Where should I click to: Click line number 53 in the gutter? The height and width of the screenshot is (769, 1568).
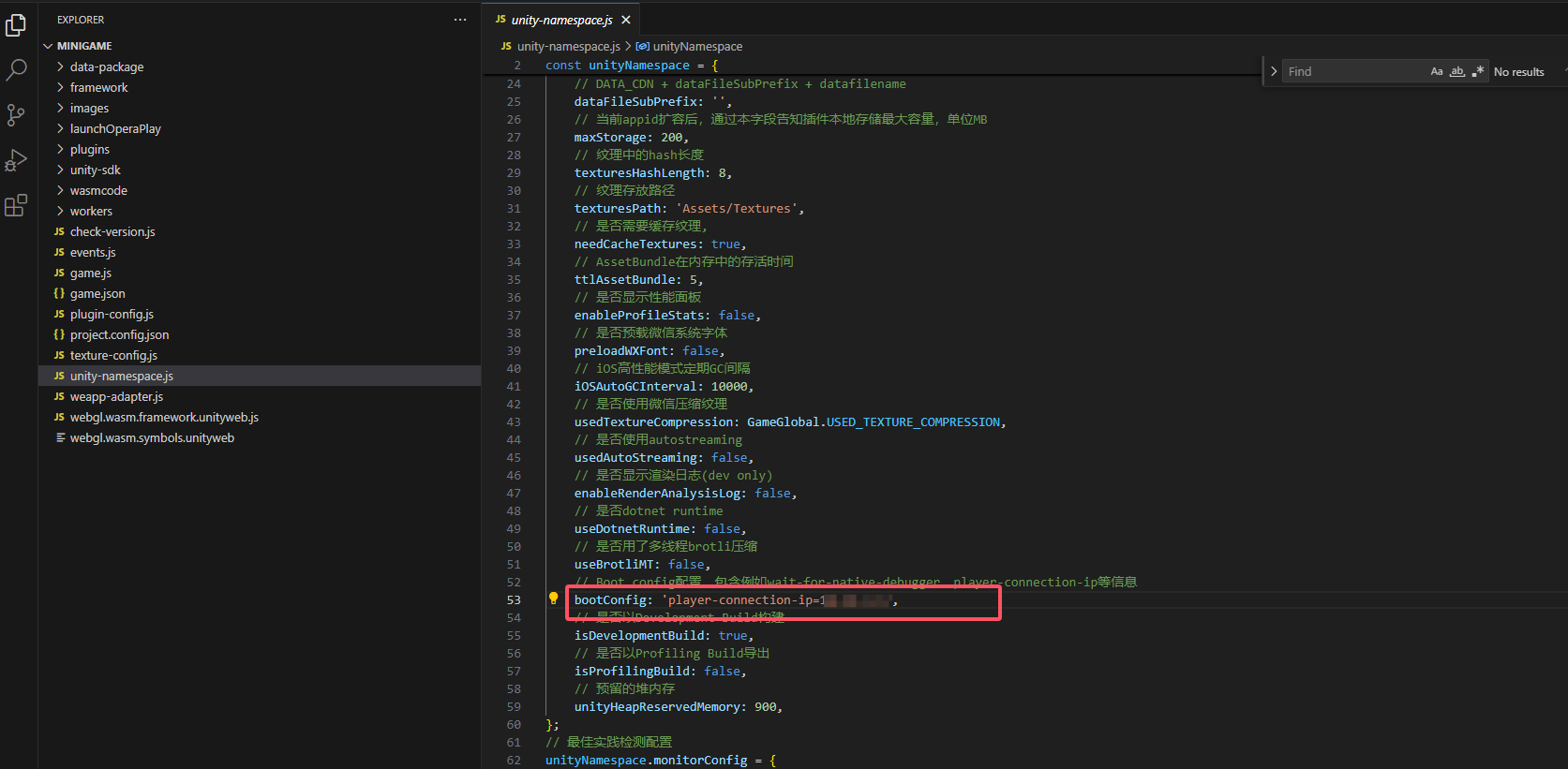[x=514, y=599]
